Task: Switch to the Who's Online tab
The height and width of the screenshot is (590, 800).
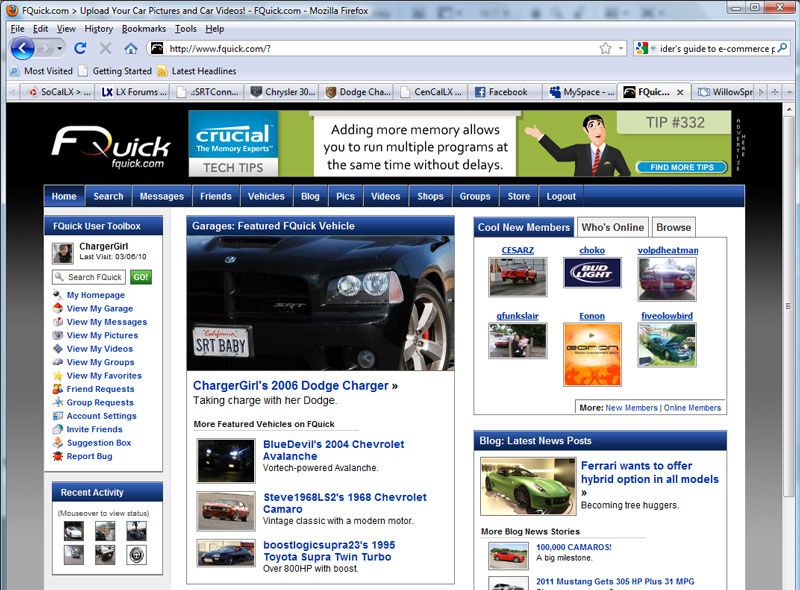Action: 612,227
